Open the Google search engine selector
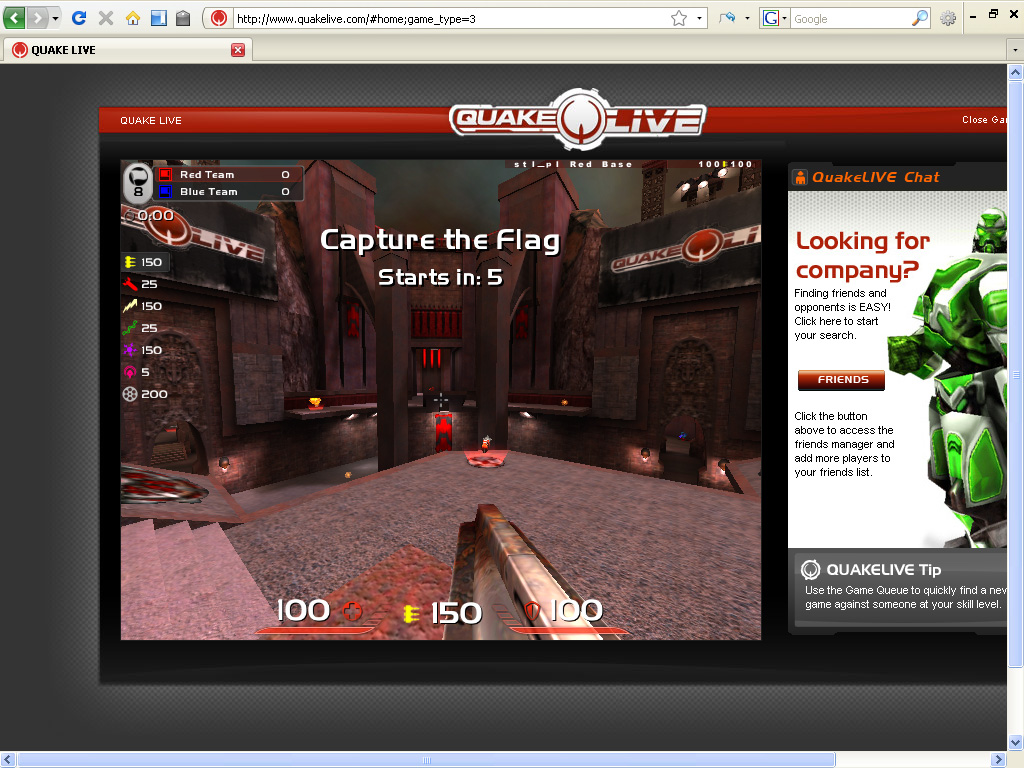 pos(775,18)
